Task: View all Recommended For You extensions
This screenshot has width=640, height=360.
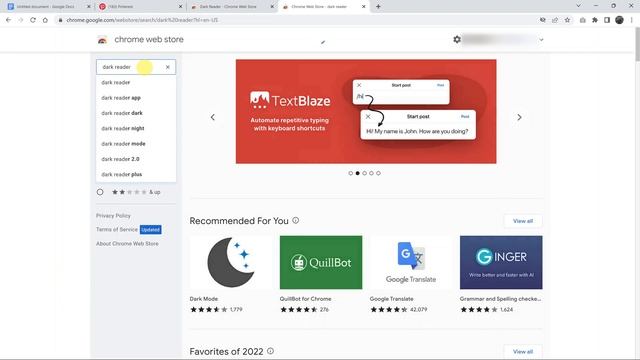Action: pos(523,221)
